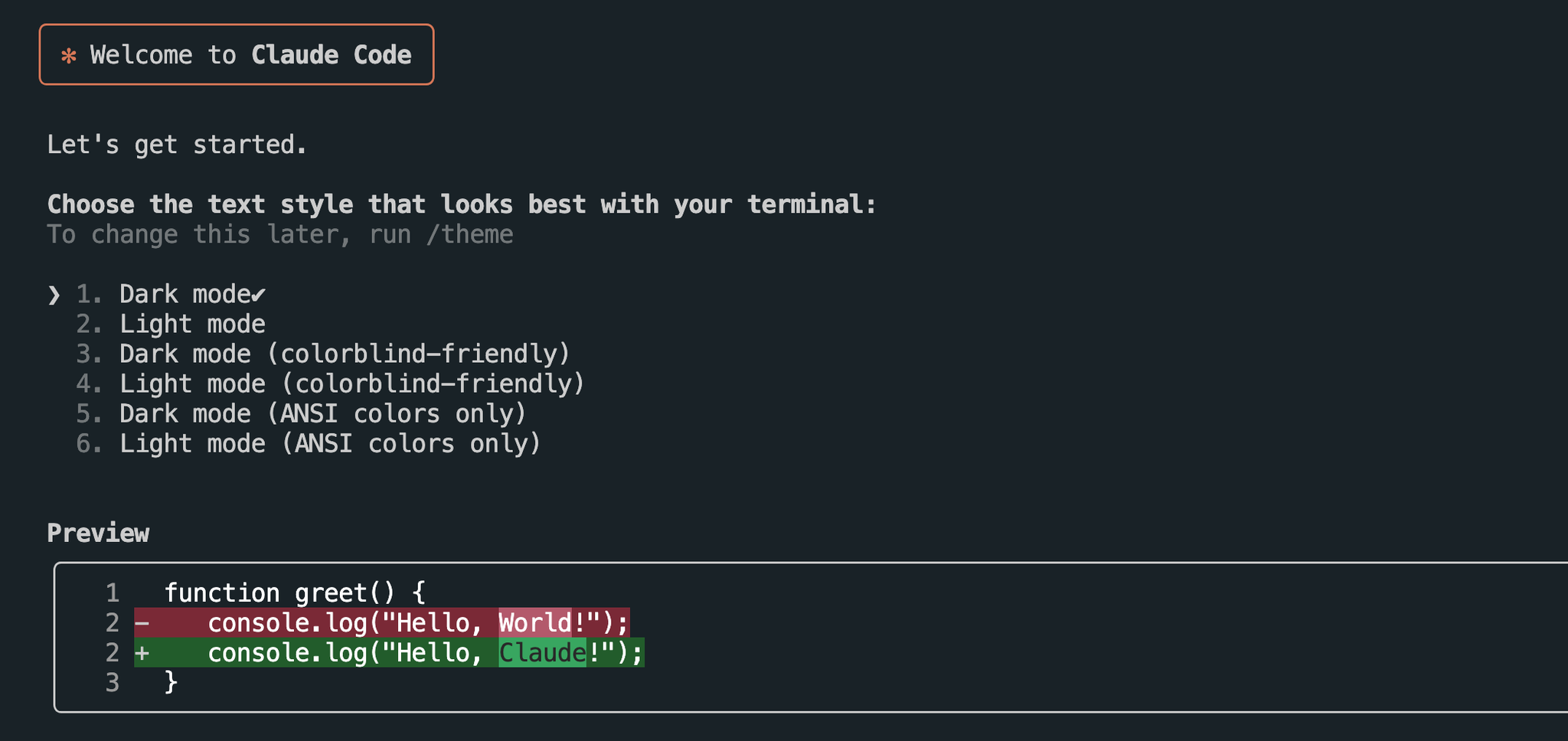Choose Dark mode (colorblind-friendly)
This screenshot has width=1568, height=741.
click(323, 354)
